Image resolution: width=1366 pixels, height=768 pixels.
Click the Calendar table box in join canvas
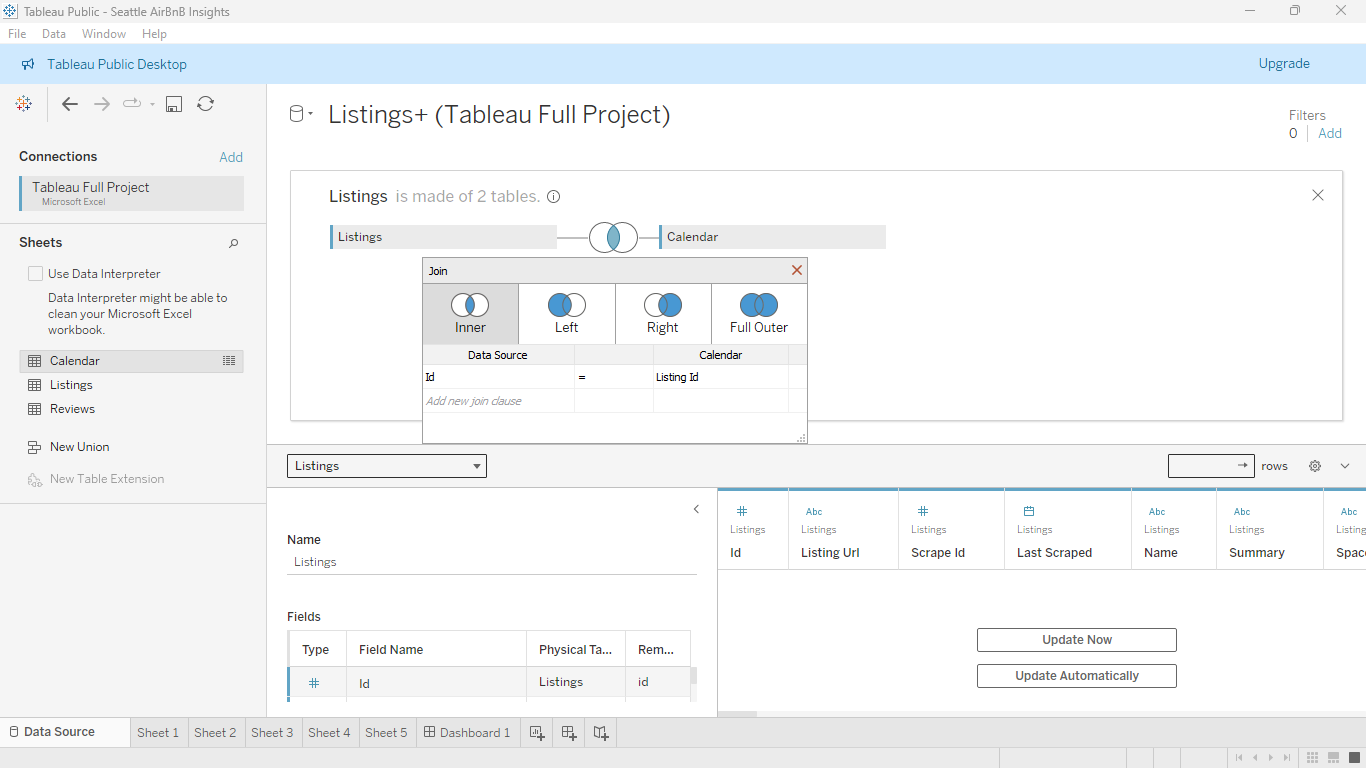click(773, 237)
